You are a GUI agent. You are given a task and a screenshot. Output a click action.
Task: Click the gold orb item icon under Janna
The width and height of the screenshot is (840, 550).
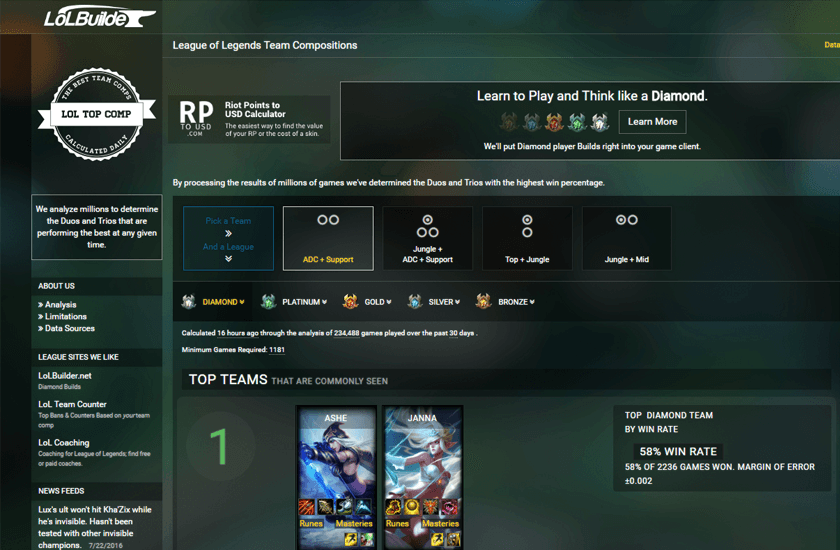point(412,507)
